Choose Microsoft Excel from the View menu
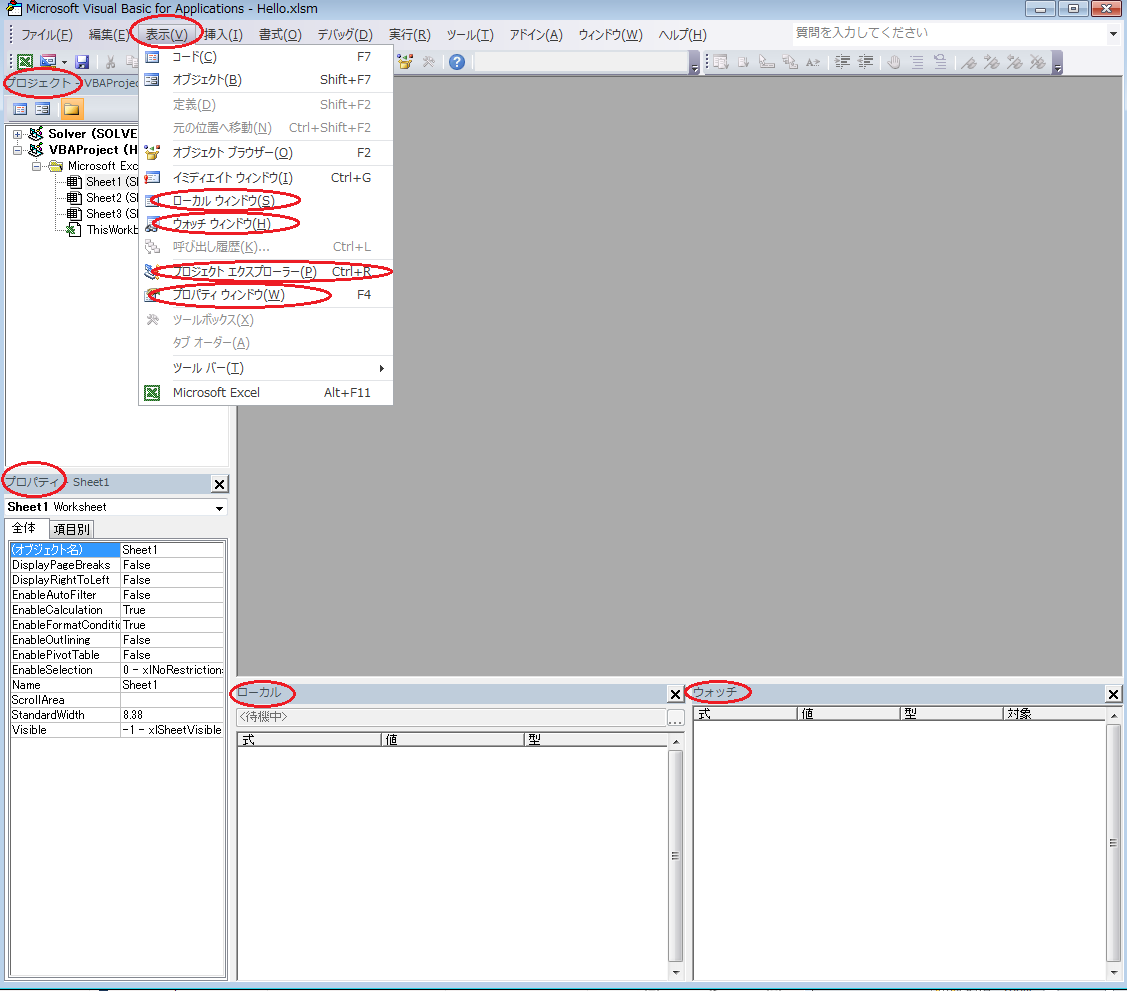The height and width of the screenshot is (991, 1127). click(265, 392)
